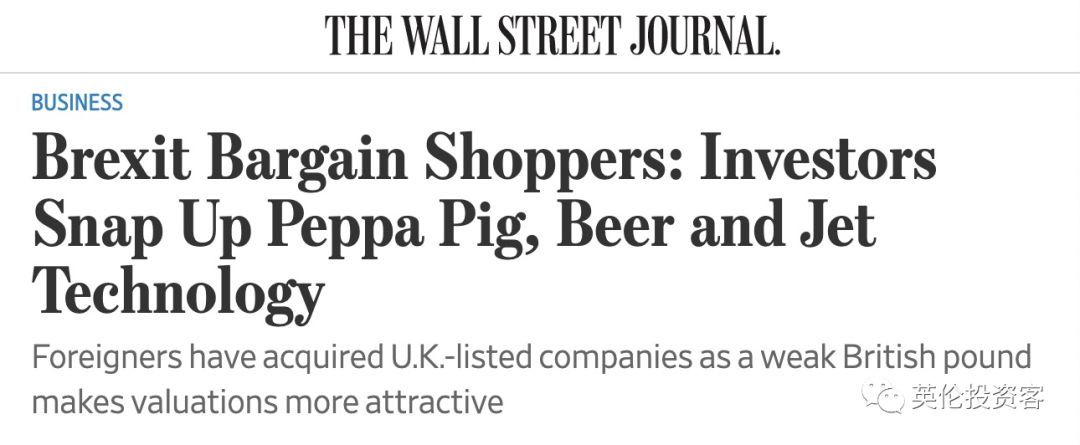The height and width of the screenshot is (445, 1080).
Task: Click the word "Technology" in the headline
Action: pyautogui.click(x=178, y=291)
